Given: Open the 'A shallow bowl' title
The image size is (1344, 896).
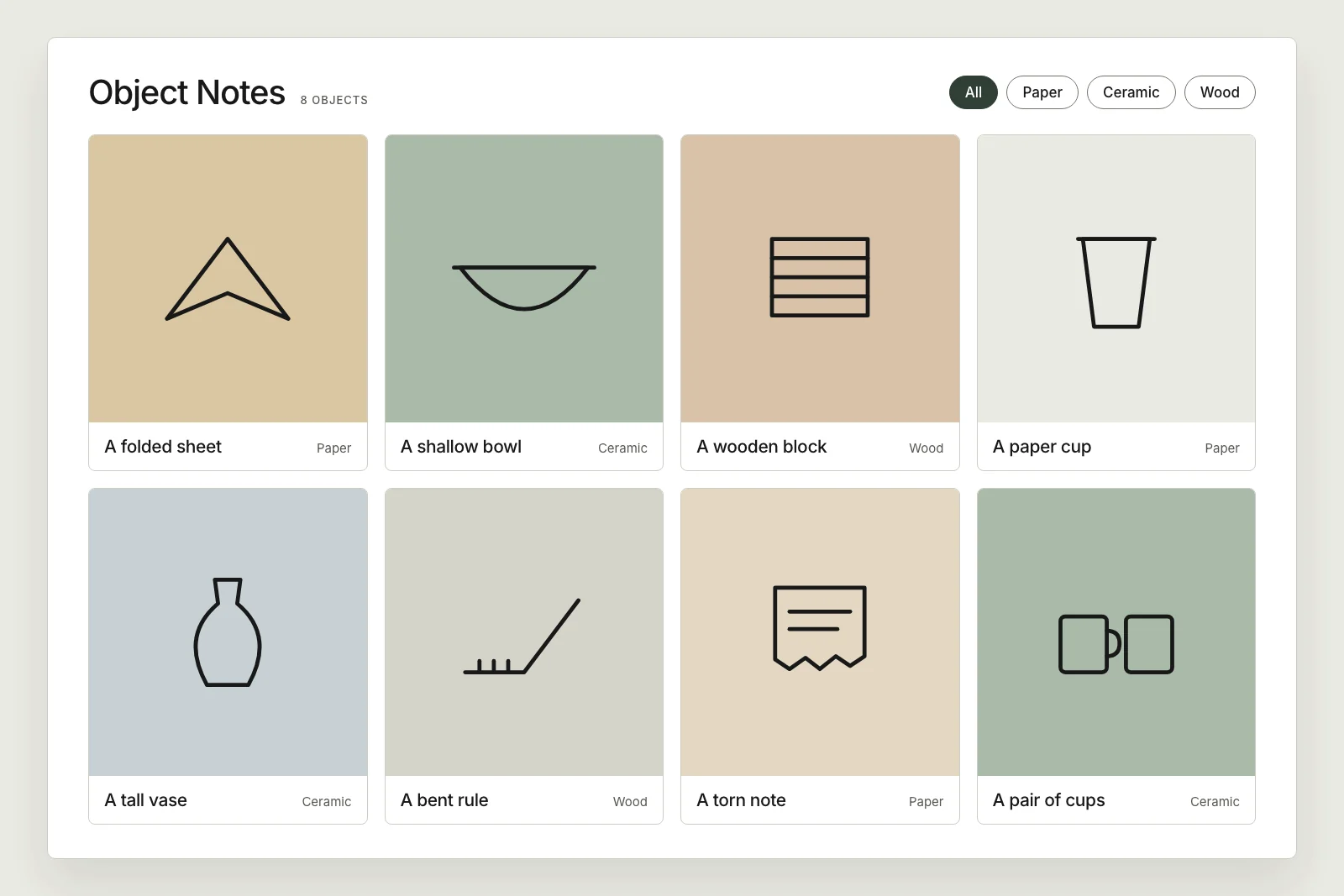Looking at the screenshot, I should coord(461,447).
